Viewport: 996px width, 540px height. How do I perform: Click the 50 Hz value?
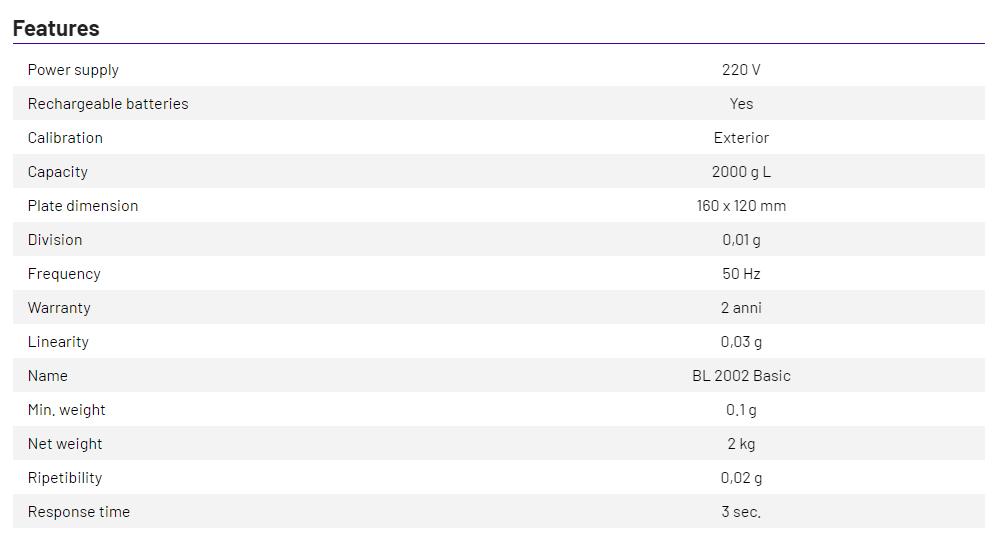pos(741,274)
